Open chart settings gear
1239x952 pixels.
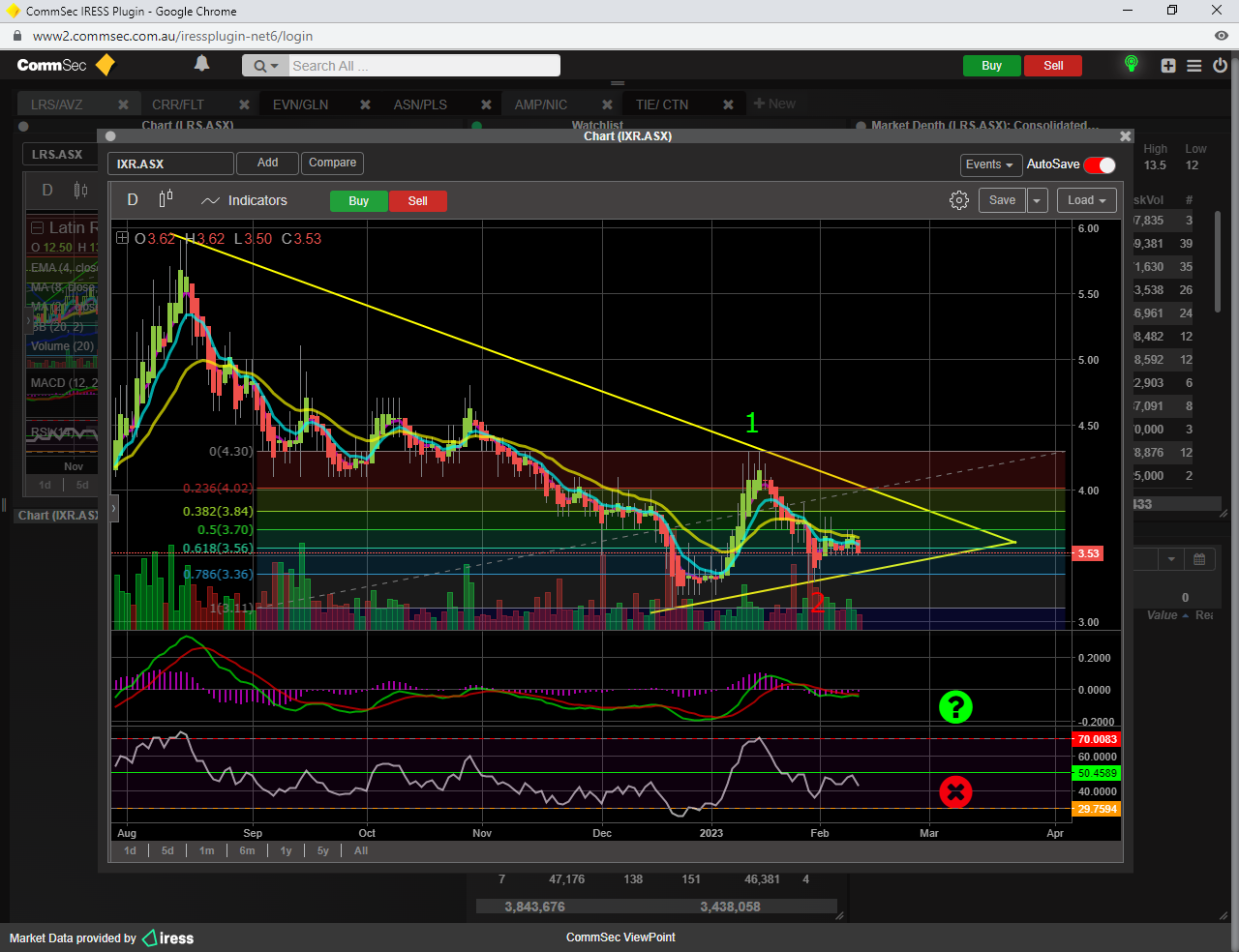pyautogui.click(x=959, y=200)
